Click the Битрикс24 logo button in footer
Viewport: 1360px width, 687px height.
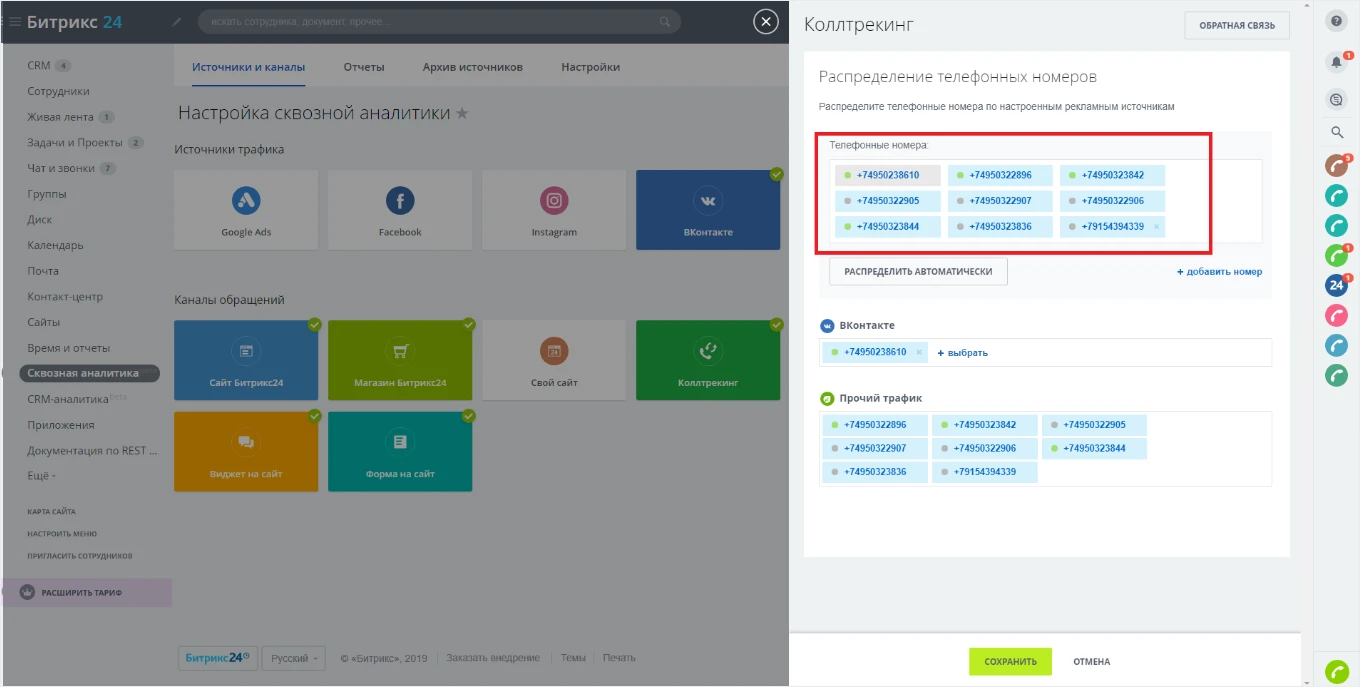point(218,658)
